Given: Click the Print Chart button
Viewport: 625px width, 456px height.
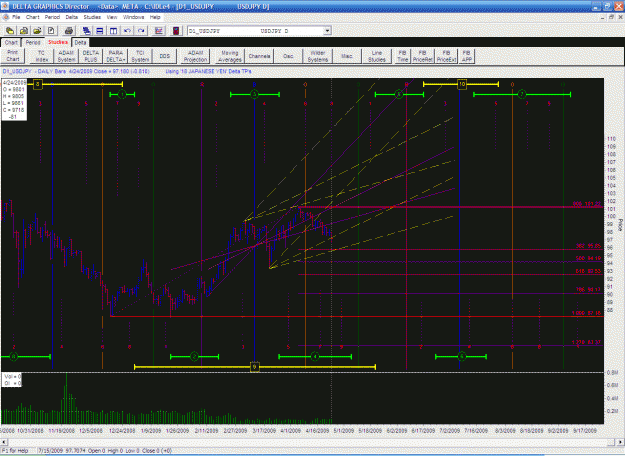Looking at the screenshot, I should (13, 56).
